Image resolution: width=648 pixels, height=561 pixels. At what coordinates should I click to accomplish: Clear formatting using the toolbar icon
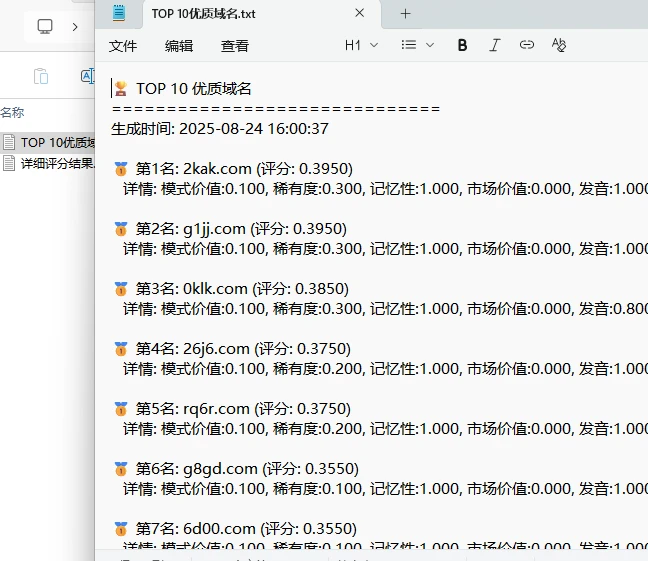[559, 45]
